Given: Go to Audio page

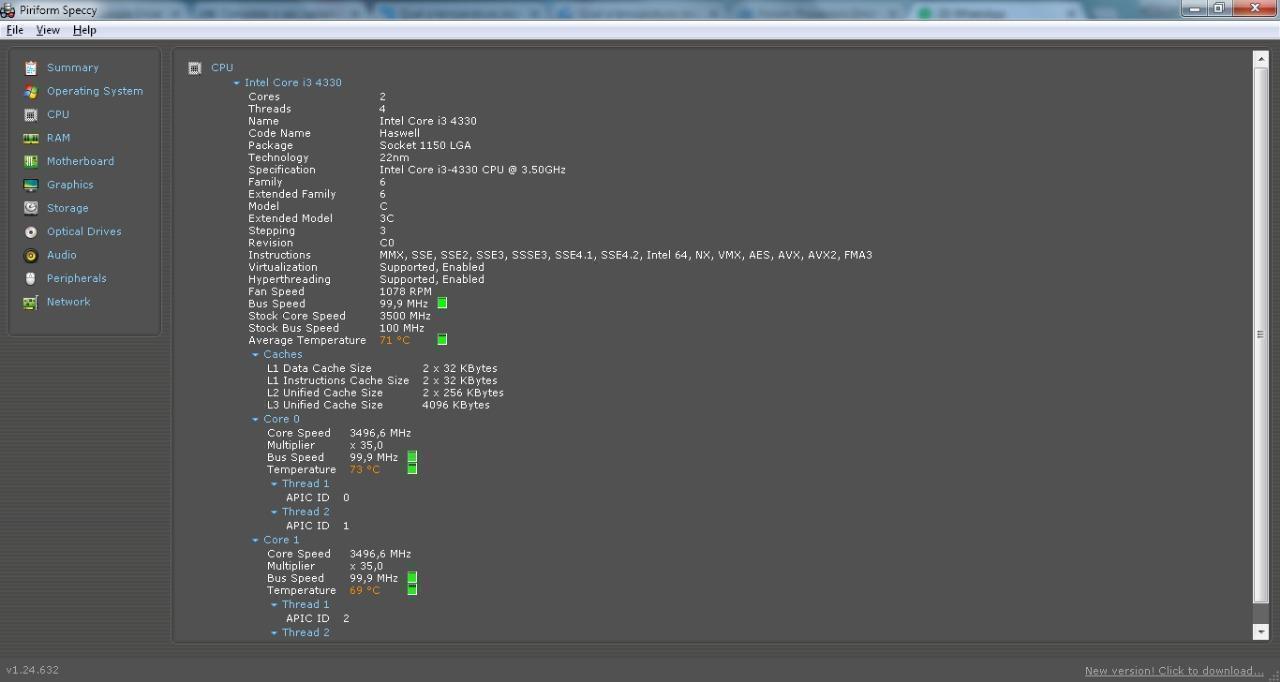Looking at the screenshot, I should pos(62,255).
